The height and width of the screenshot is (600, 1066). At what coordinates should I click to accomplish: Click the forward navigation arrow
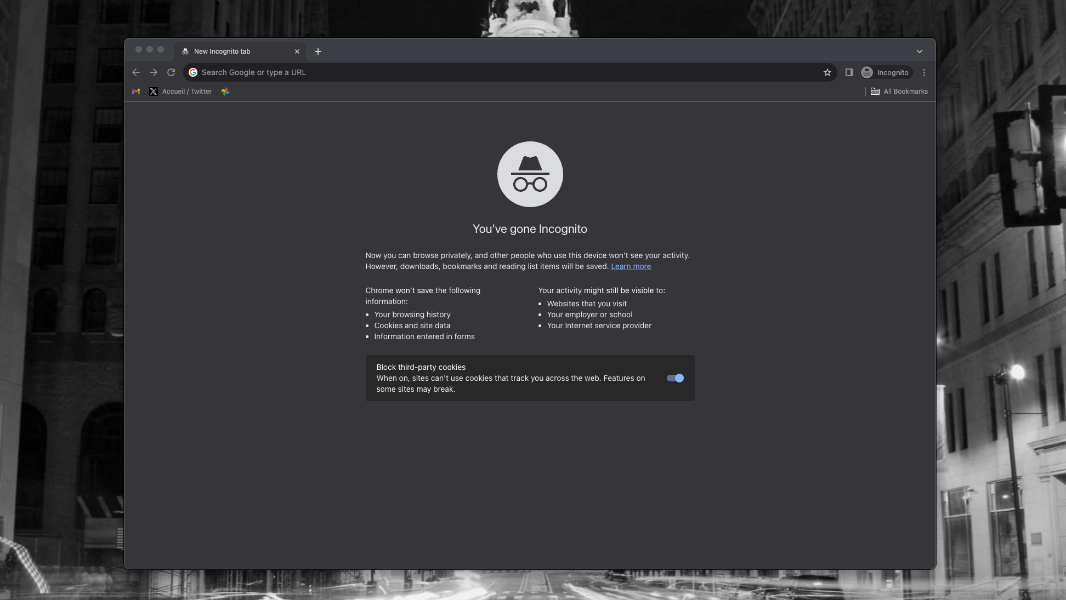coord(153,72)
